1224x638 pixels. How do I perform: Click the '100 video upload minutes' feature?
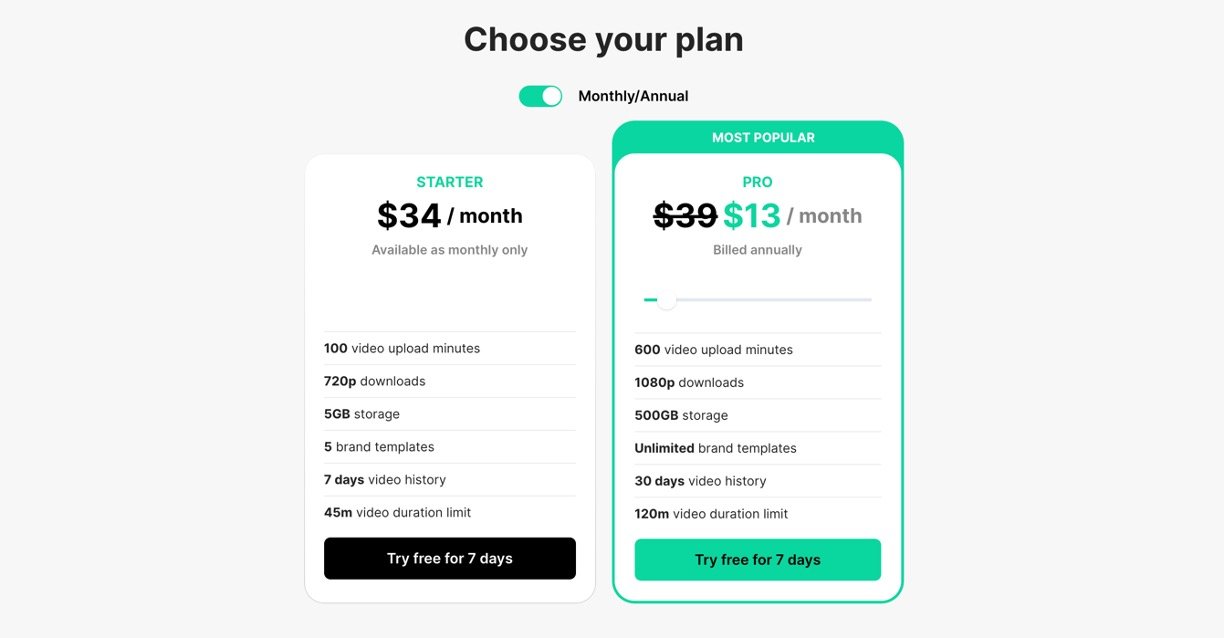tap(402, 348)
